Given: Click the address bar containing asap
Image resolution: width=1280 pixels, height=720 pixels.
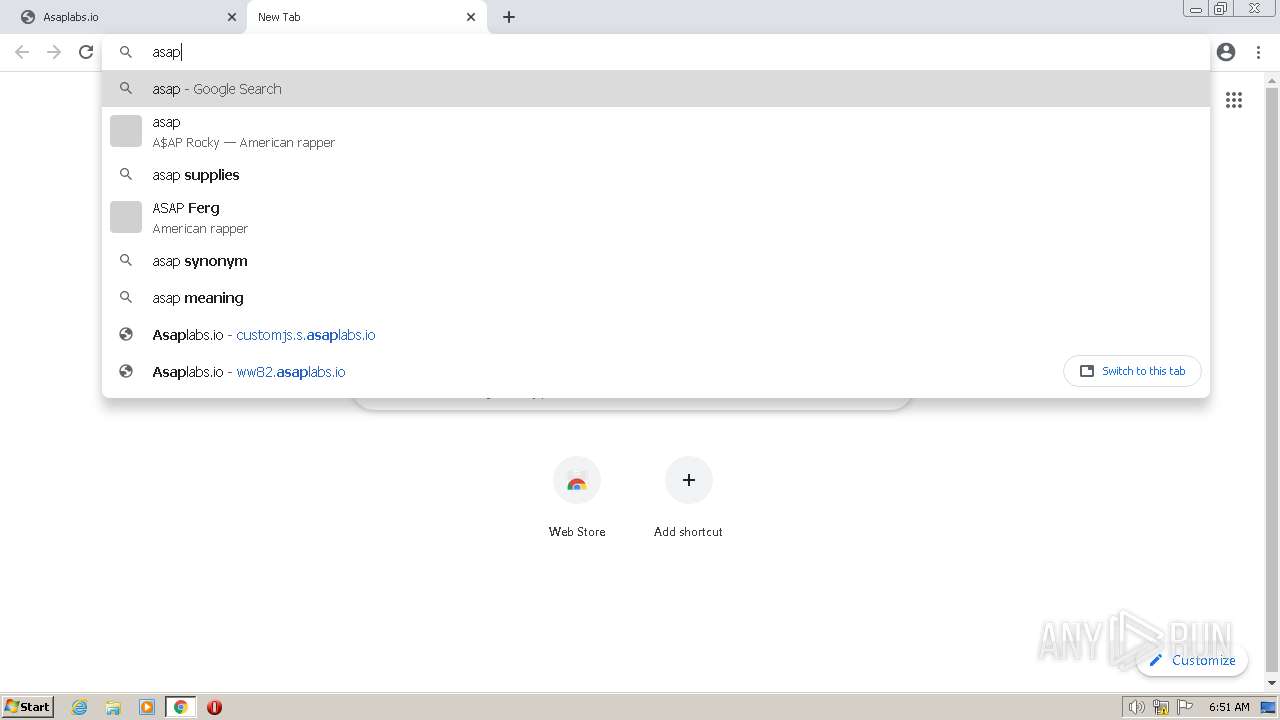Looking at the screenshot, I should coord(655,52).
